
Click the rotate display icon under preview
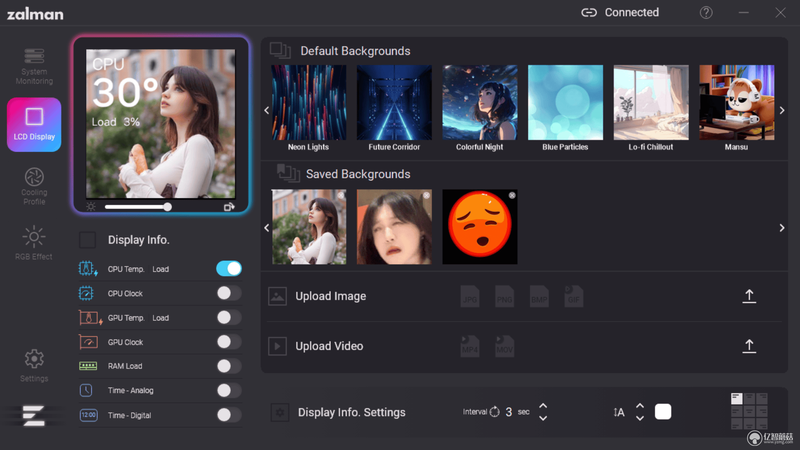click(229, 207)
